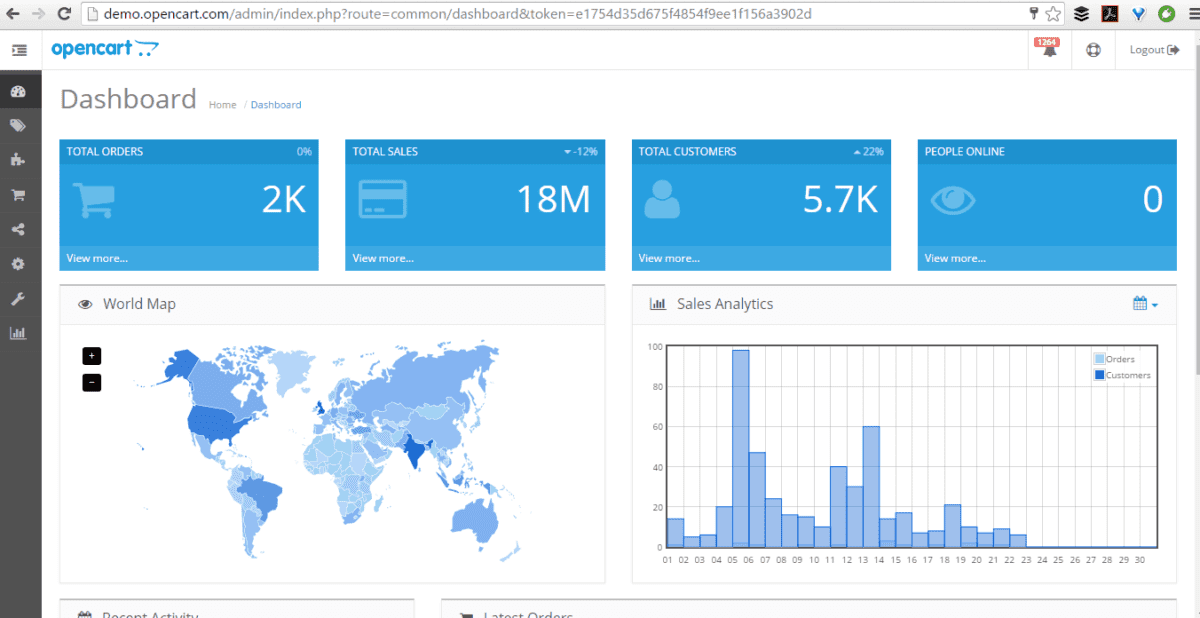This screenshot has height=618, width=1200.
Task: Open the System gear icon in sidebar
Action: 18,264
